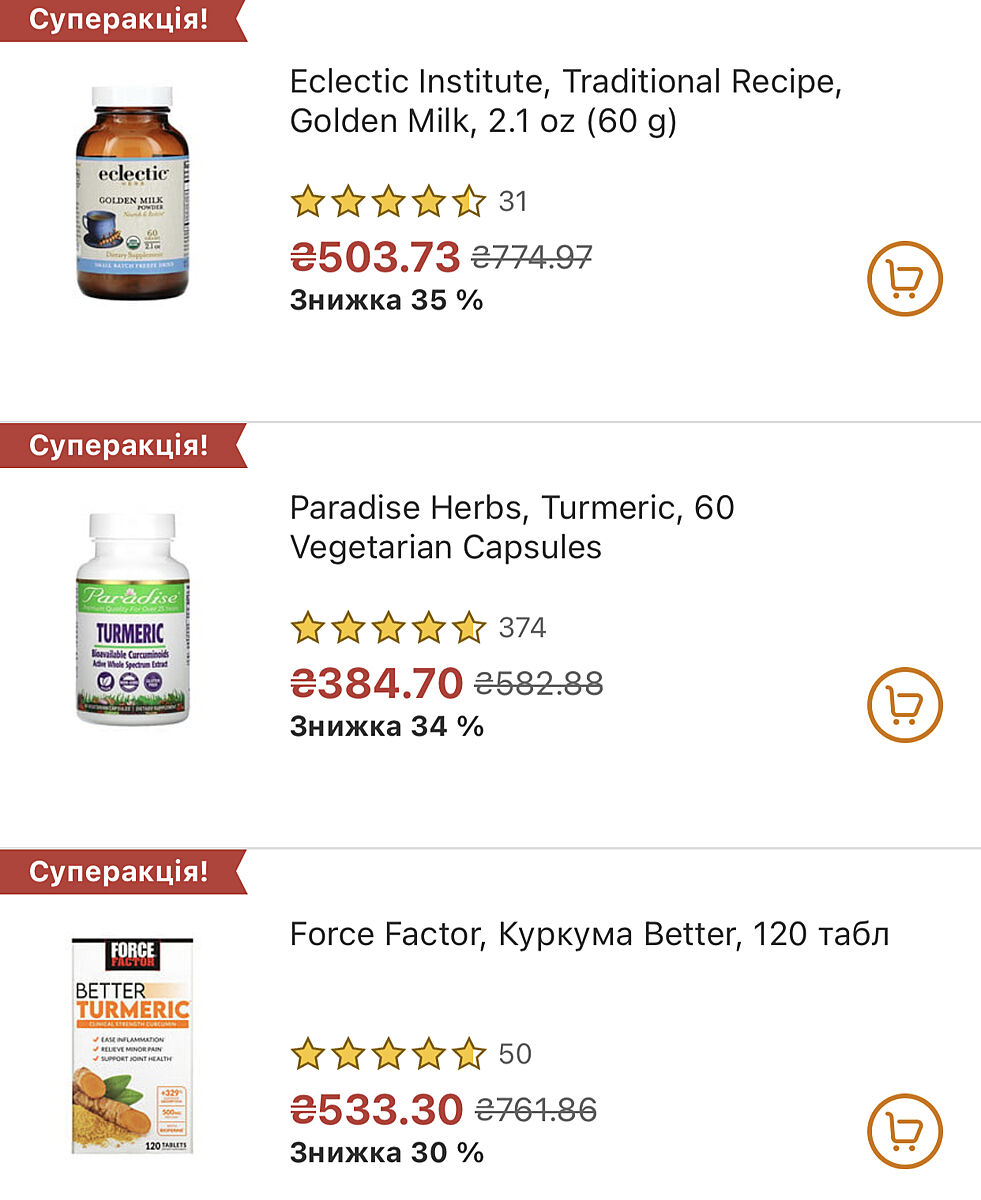981x1200 pixels.
Task: Add Paradise Herbs Turmeric to cart
Action: (x=904, y=705)
